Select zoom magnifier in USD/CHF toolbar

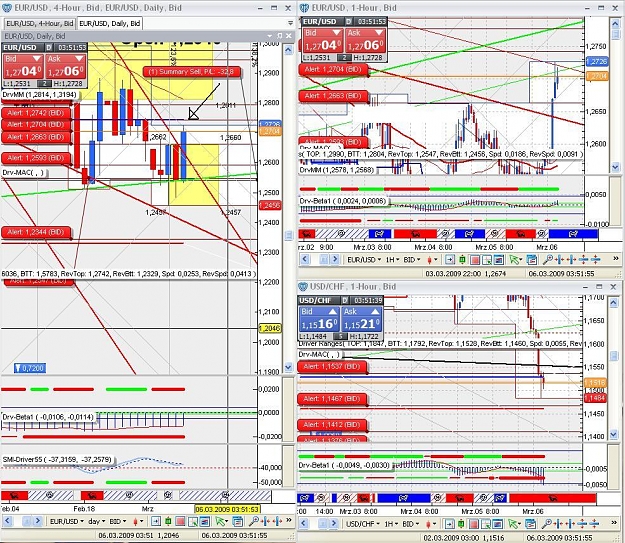(x=546, y=524)
